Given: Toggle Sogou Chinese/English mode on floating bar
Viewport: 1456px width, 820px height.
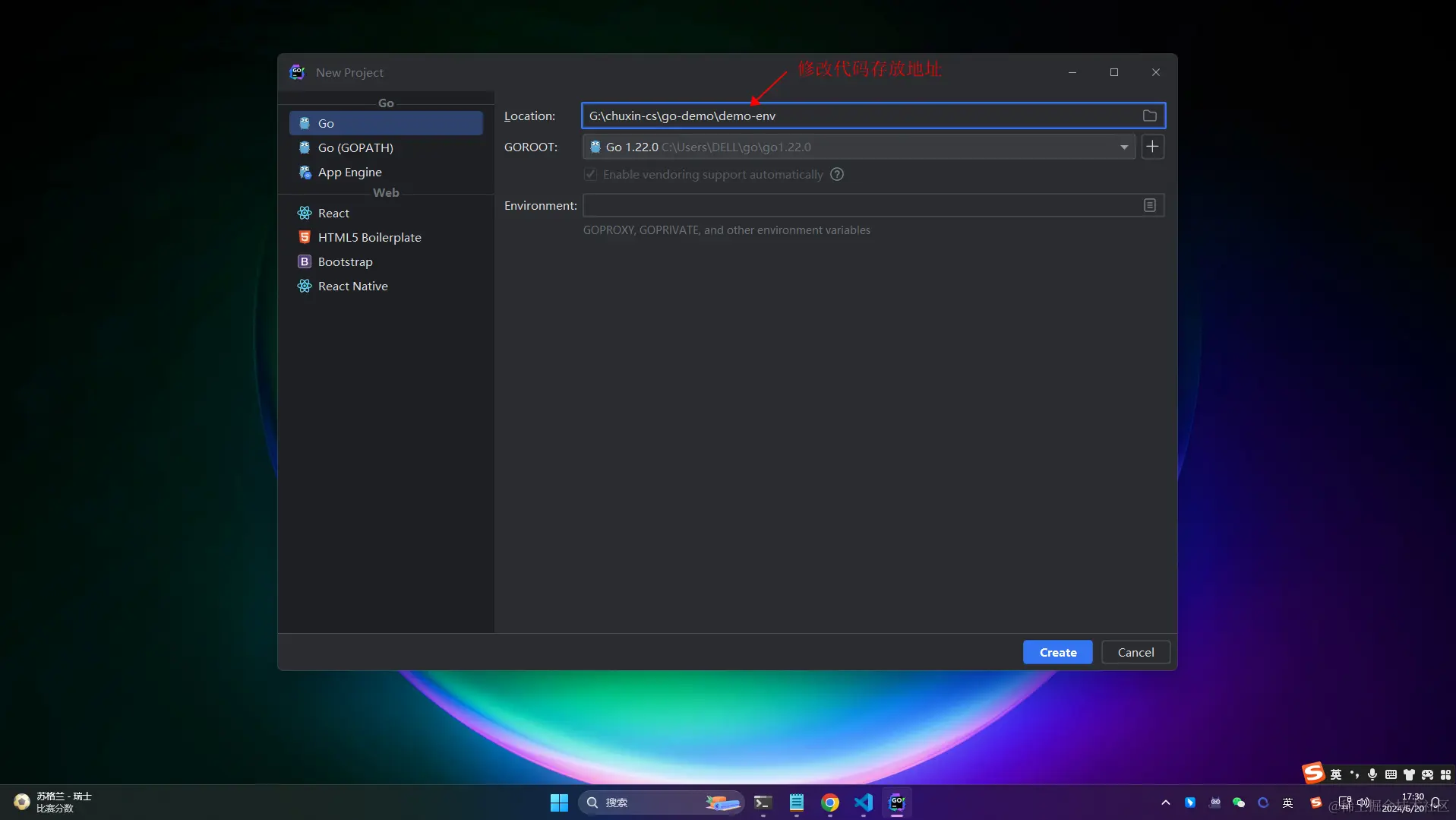Looking at the screenshot, I should coord(1336,774).
